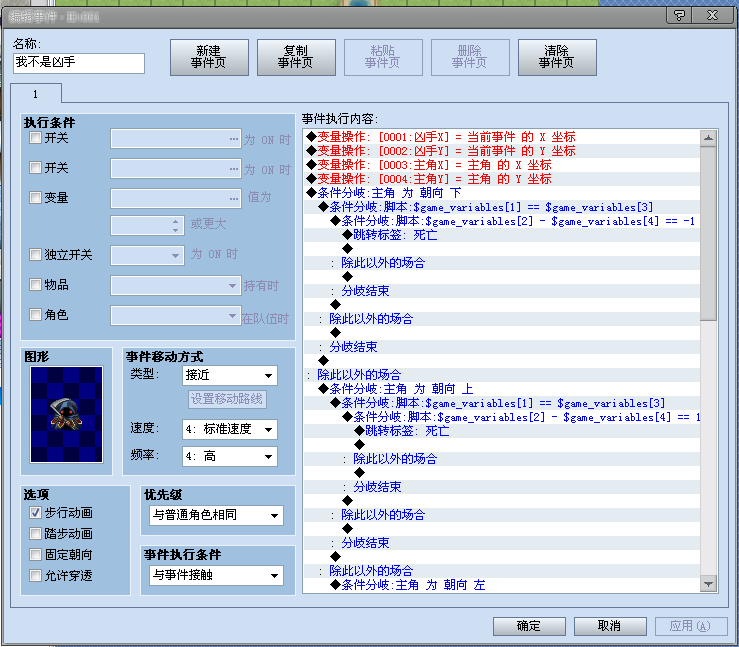739x647 pixels.
Task: Uncheck the 步行动画 option
Action: click(x=35, y=512)
